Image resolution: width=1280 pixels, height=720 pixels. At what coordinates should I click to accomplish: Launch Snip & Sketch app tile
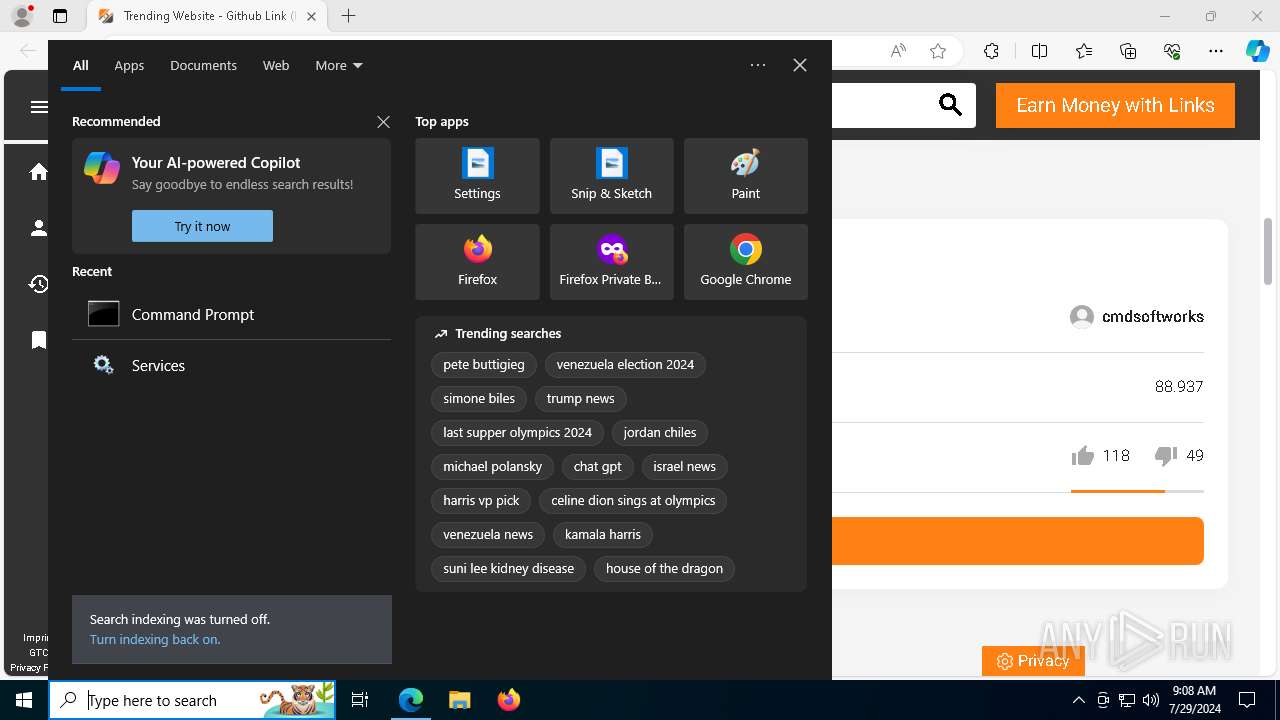tap(611, 176)
